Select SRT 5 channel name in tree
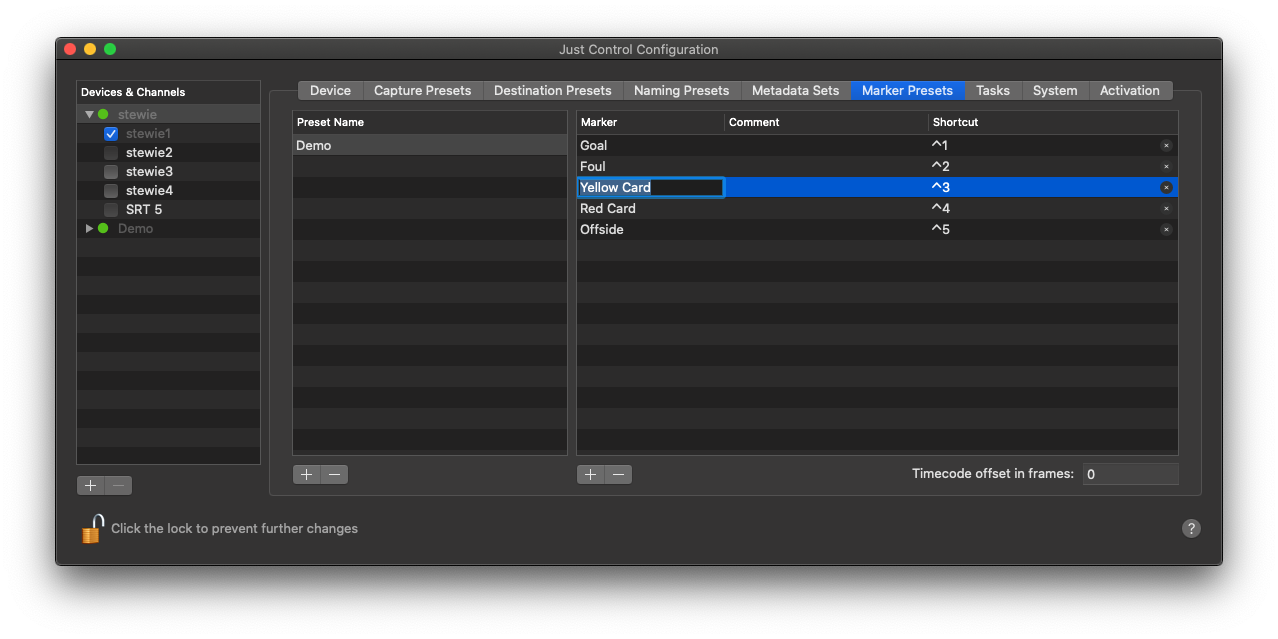The width and height of the screenshot is (1278, 639). coord(144,209)
